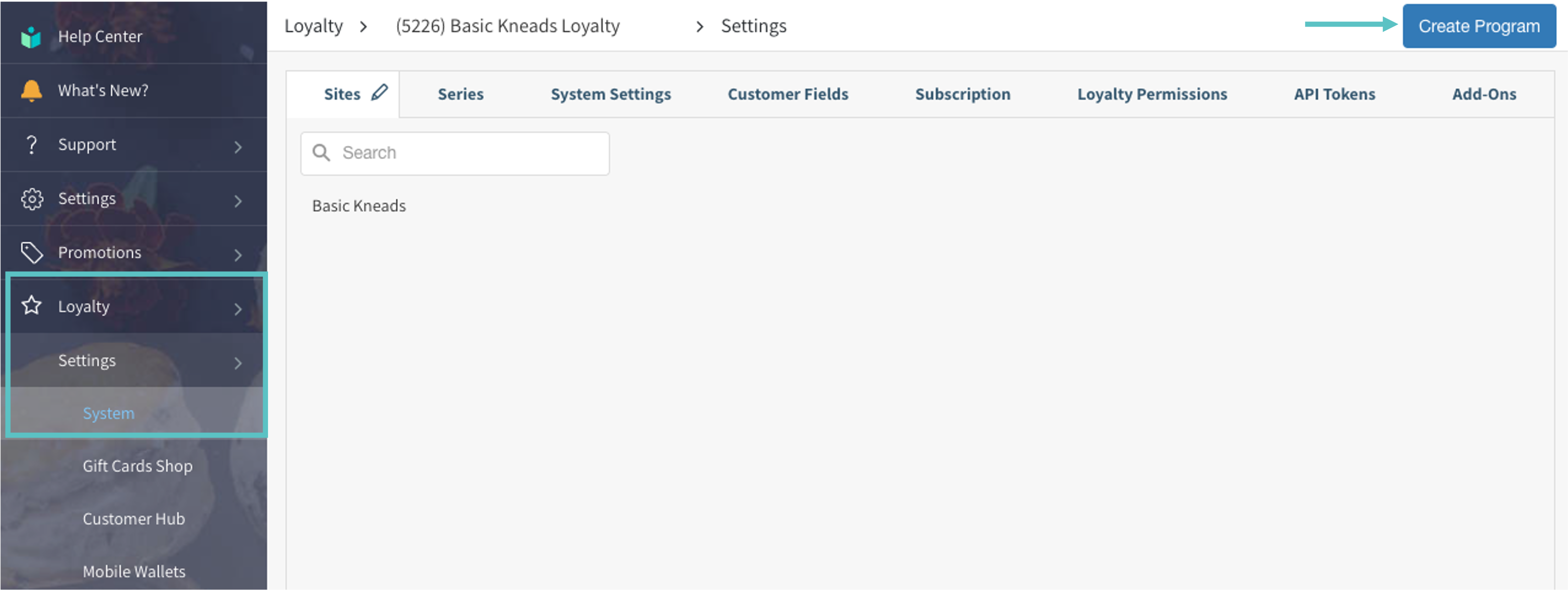The width and height of the screenshot is (1568, 591).
Task: Expand the Loyalty Settings submenu chevron
Action: pos(238,363)
